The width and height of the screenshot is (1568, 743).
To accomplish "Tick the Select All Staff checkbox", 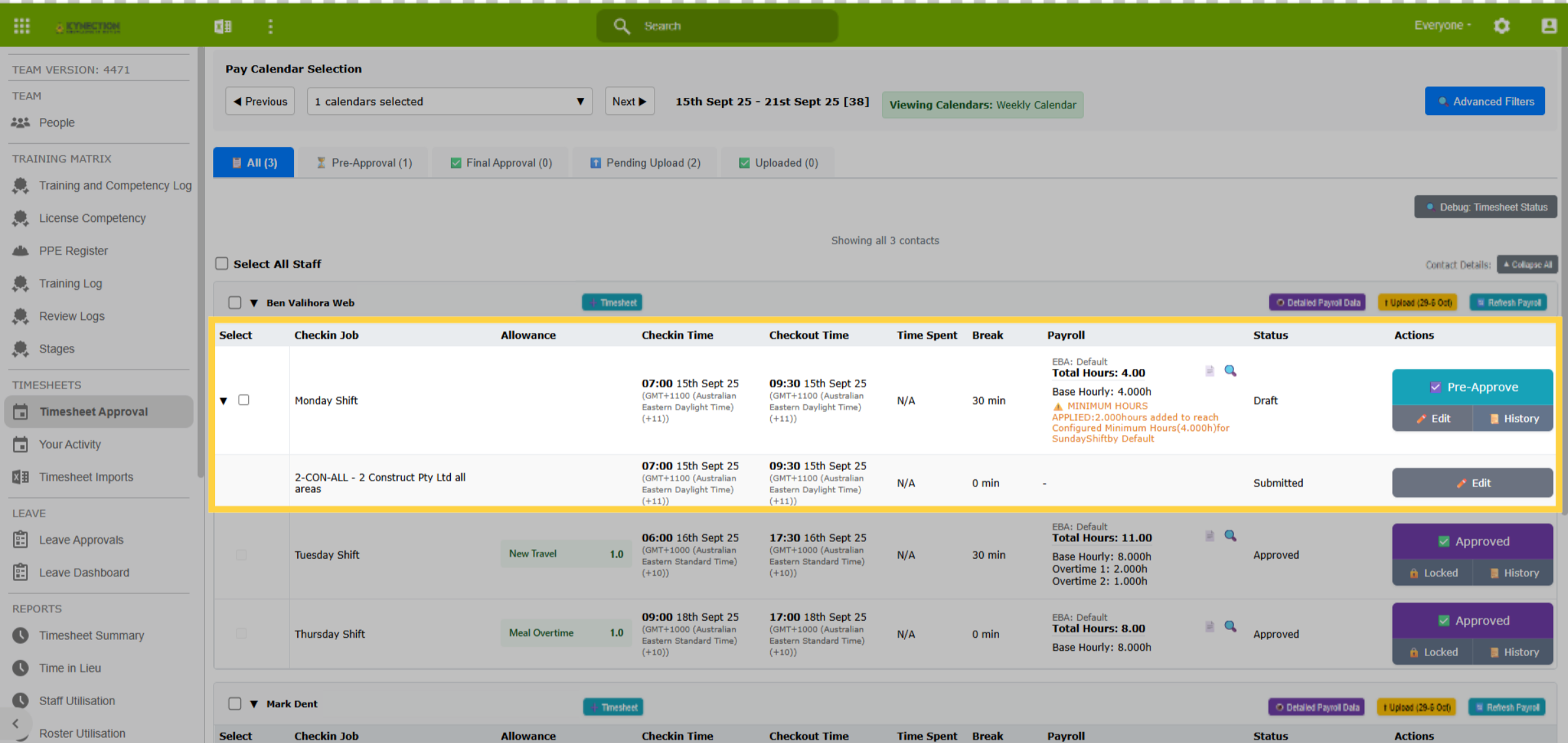I will [222, 263].
